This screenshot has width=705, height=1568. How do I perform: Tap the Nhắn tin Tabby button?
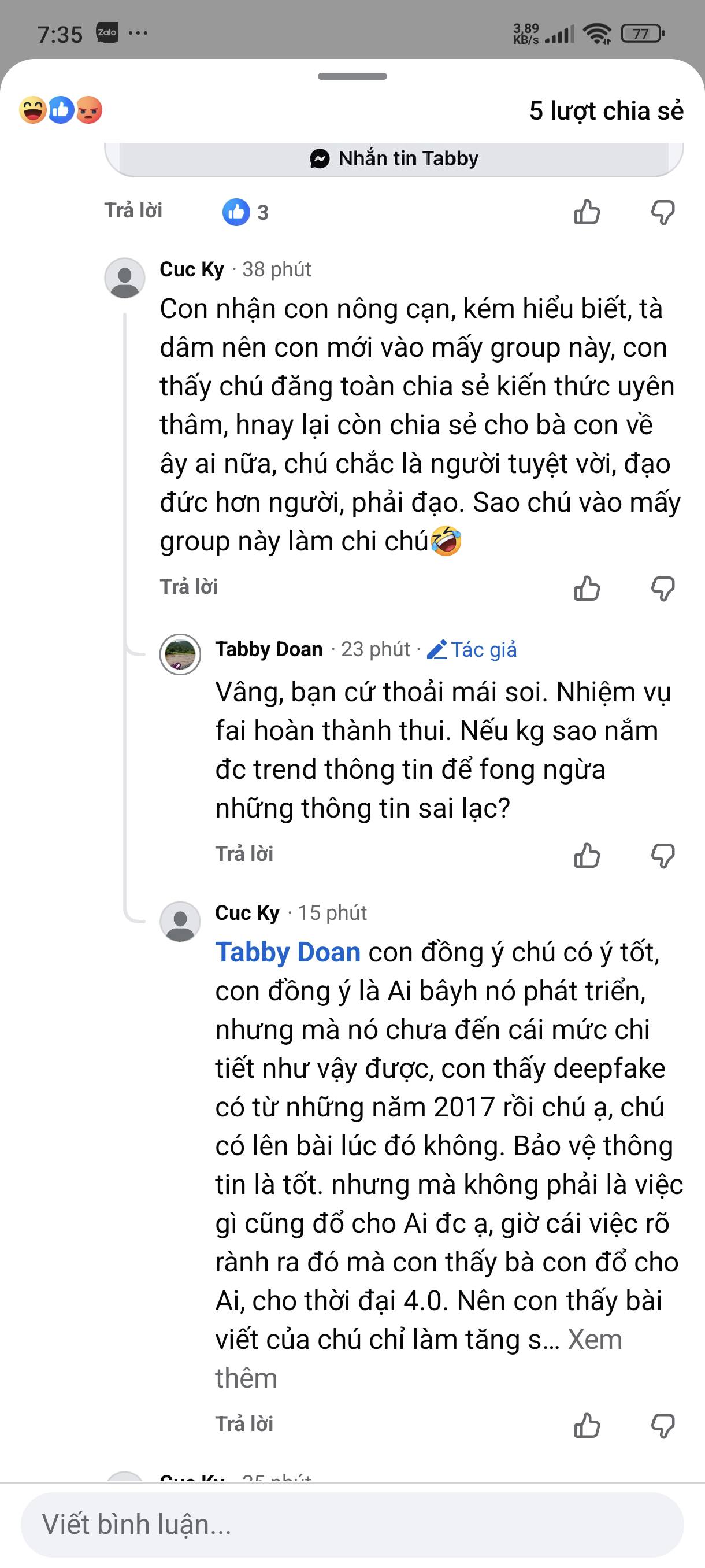394,159
